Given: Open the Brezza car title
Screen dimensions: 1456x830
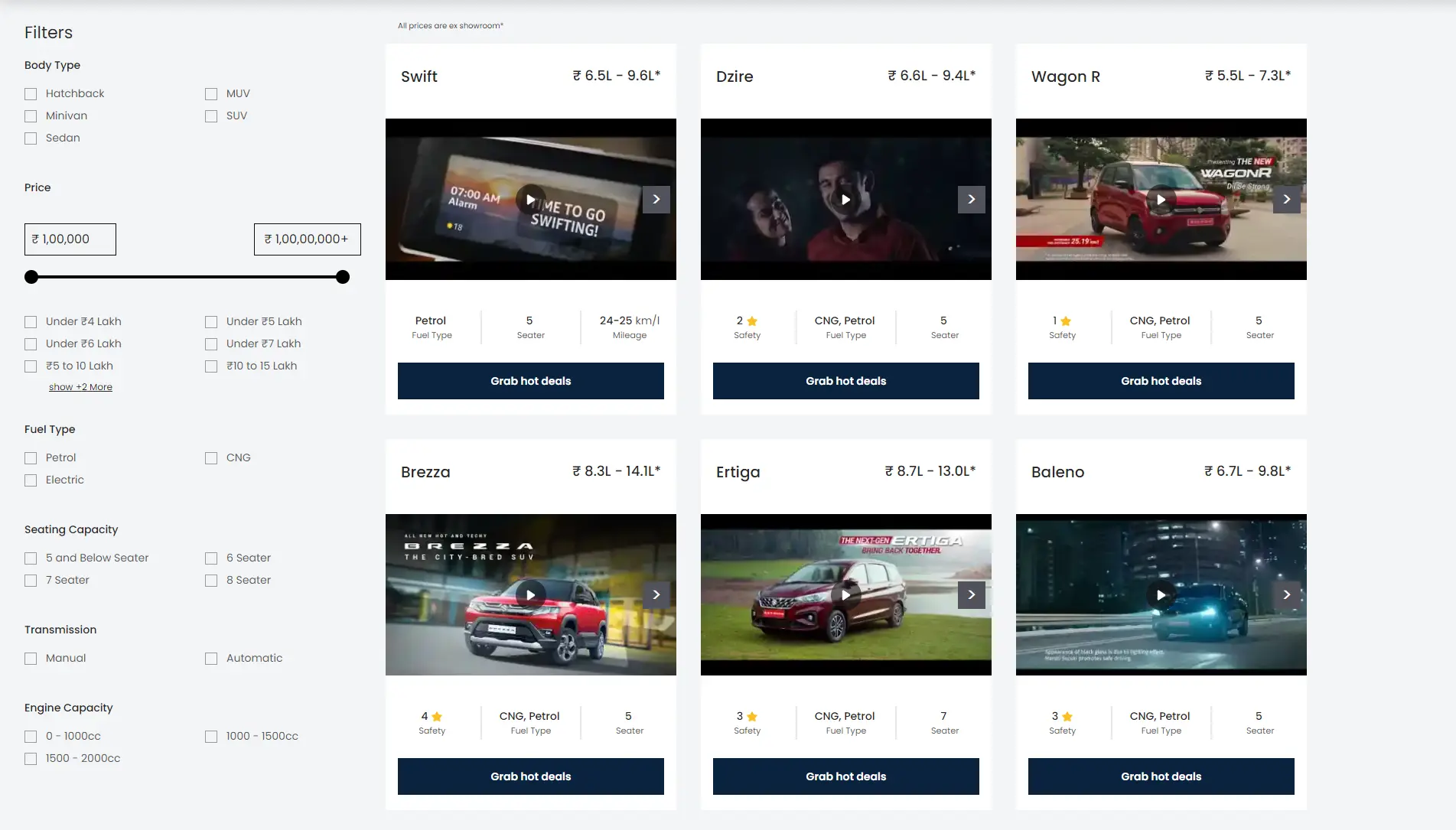Looking at the screenshot, I should pos(425,472).
